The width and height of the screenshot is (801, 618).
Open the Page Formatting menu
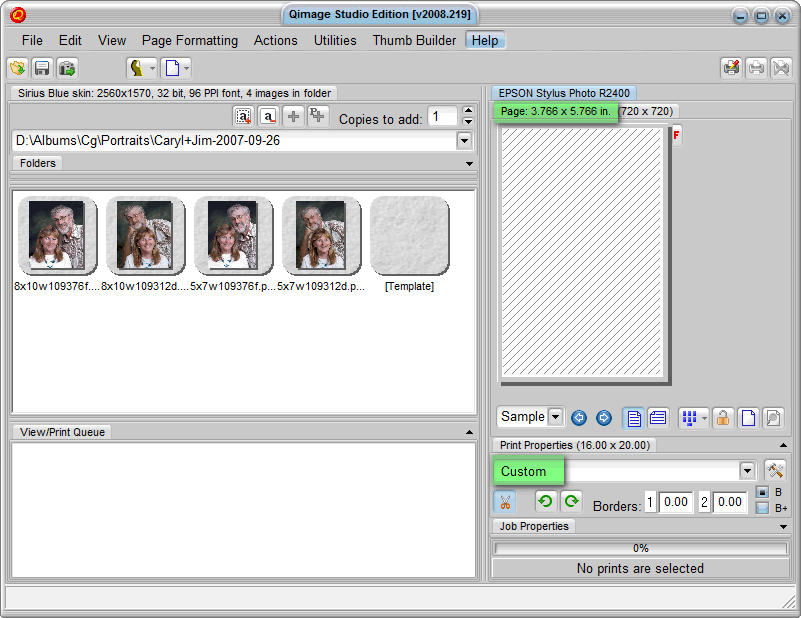tap(190, 40)
